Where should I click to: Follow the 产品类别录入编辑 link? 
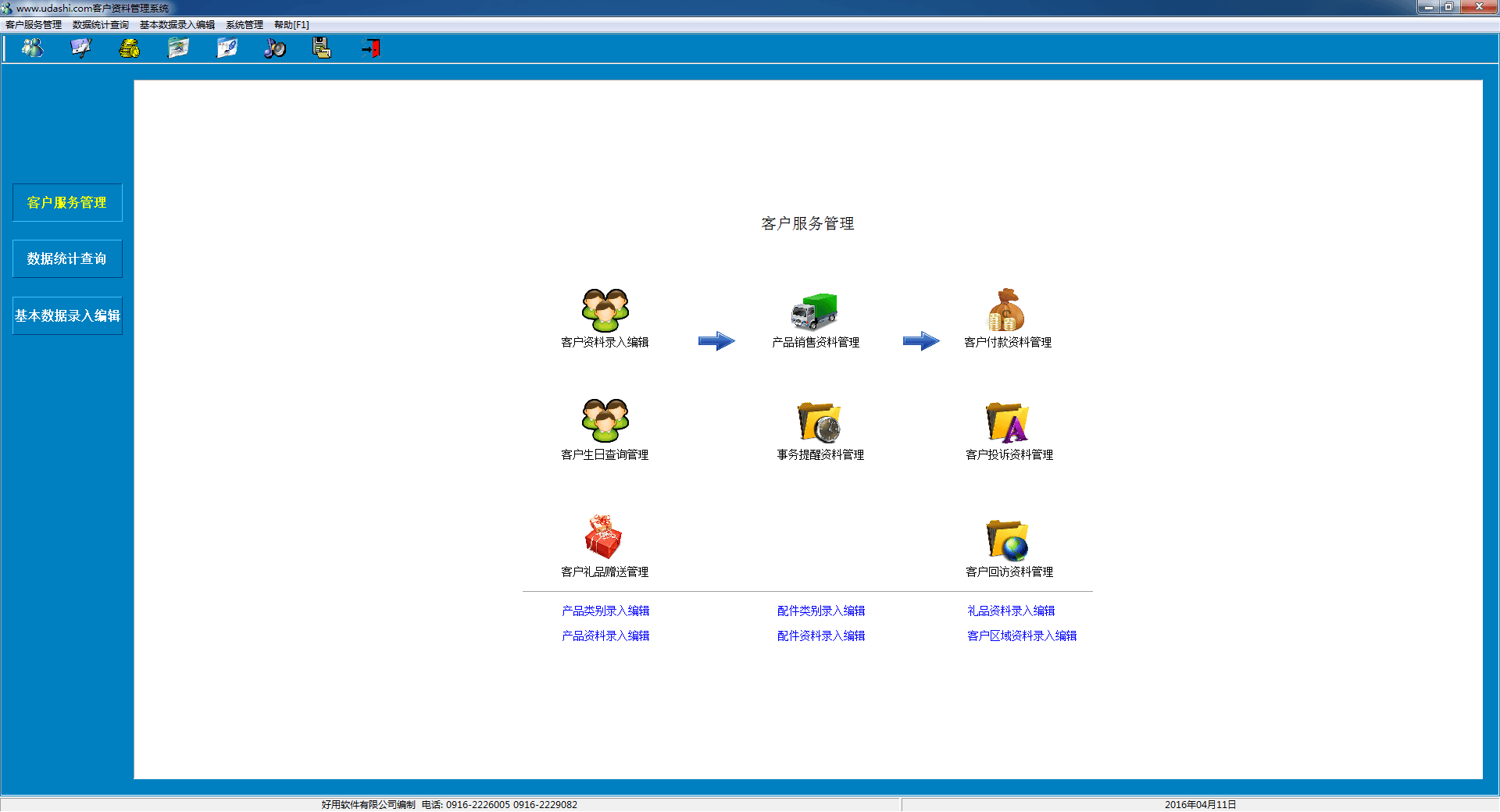point(605,611)
